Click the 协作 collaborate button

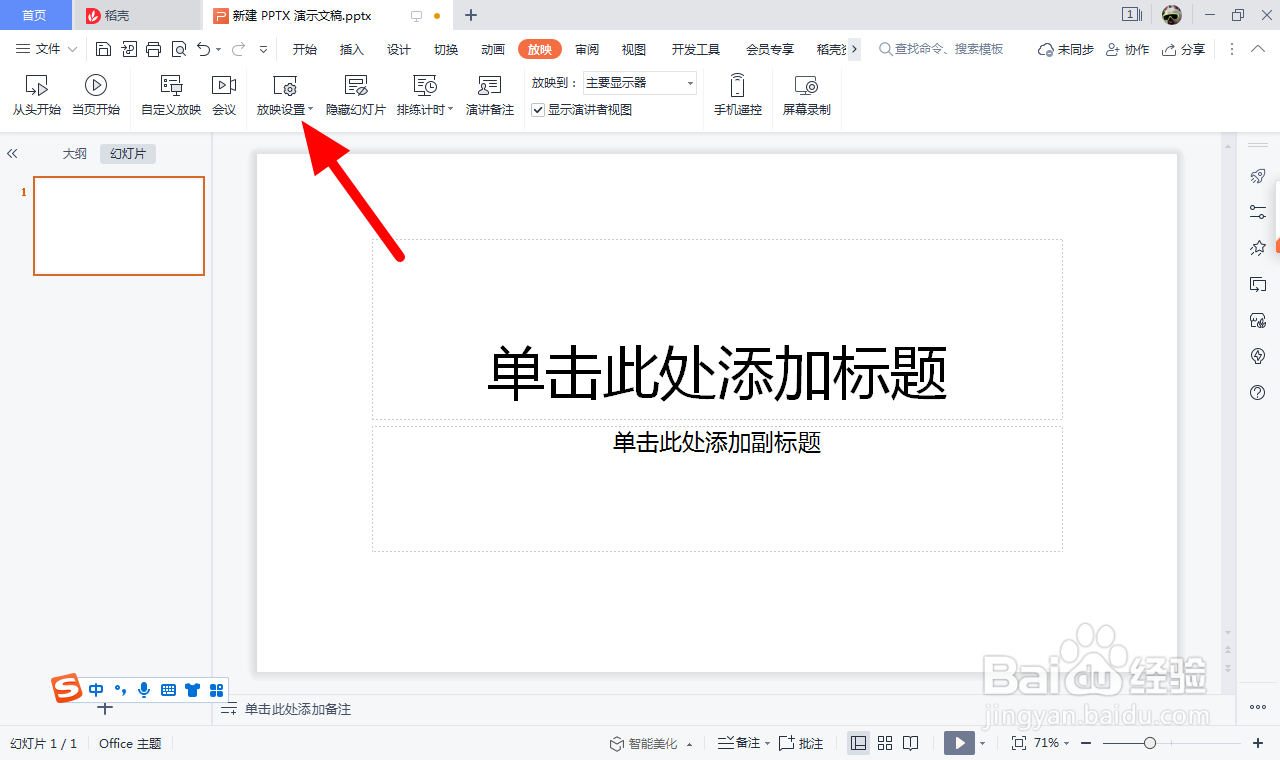[1128, 48]
